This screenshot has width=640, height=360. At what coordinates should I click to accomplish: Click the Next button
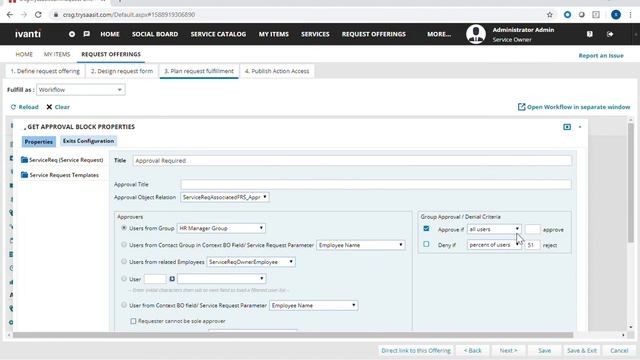tap(508, 351)
